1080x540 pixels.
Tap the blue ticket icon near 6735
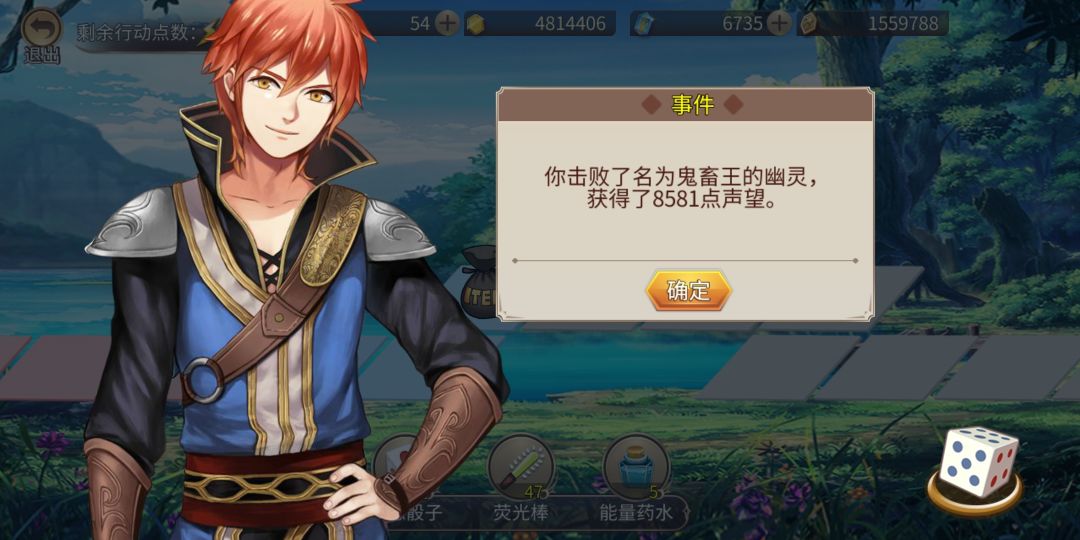[x=643, y=25]
